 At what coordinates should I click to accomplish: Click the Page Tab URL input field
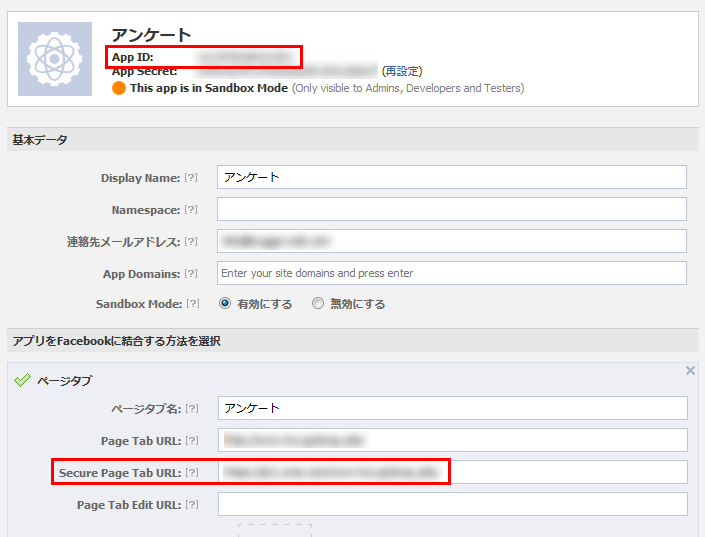[x=453, y=440]
